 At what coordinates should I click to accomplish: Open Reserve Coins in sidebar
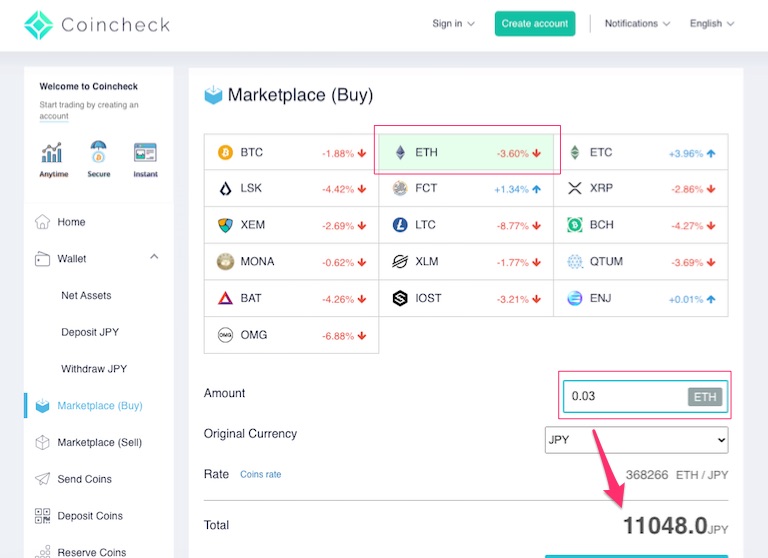coord(92,552)
